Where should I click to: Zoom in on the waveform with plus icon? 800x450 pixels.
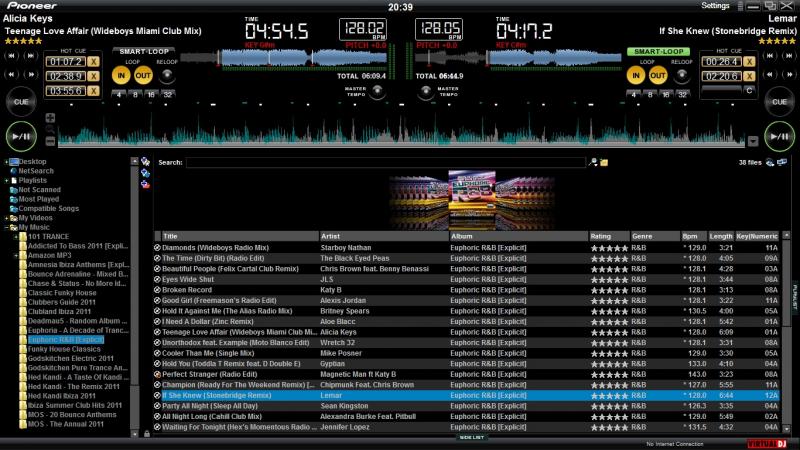(x=50, y=118)
